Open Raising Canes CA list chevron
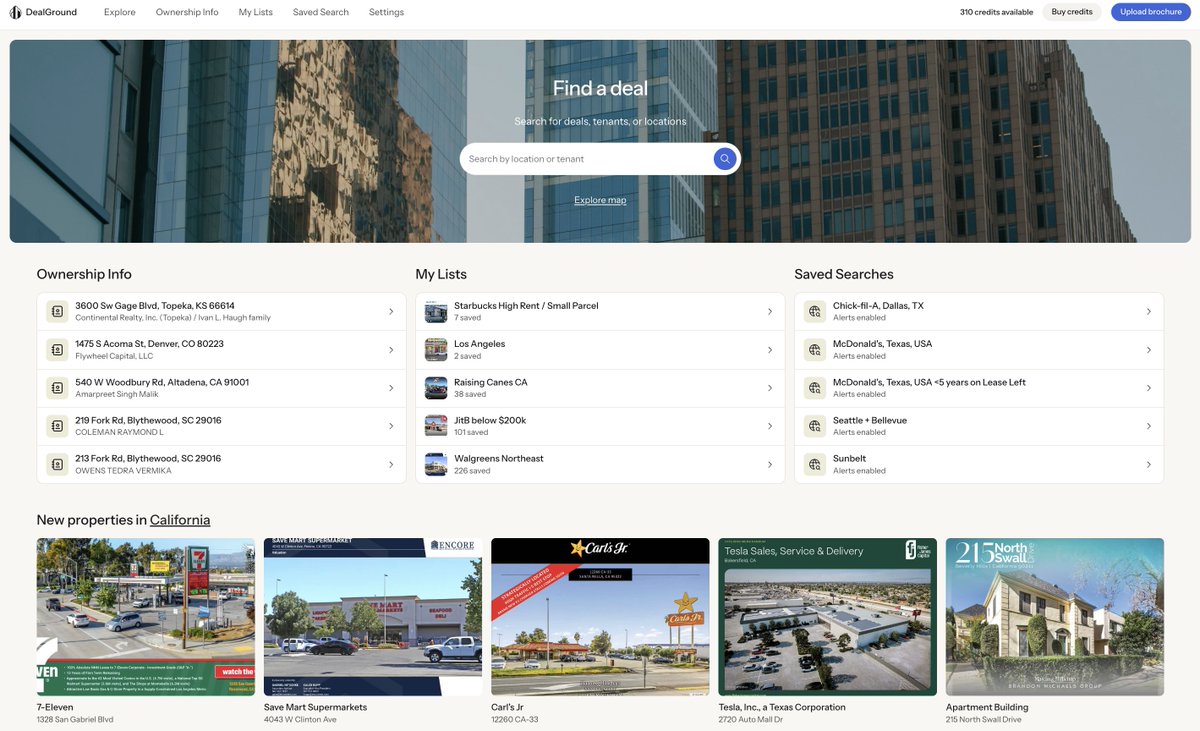Viewport: 1200px width, 731px height. coord(770,388)
